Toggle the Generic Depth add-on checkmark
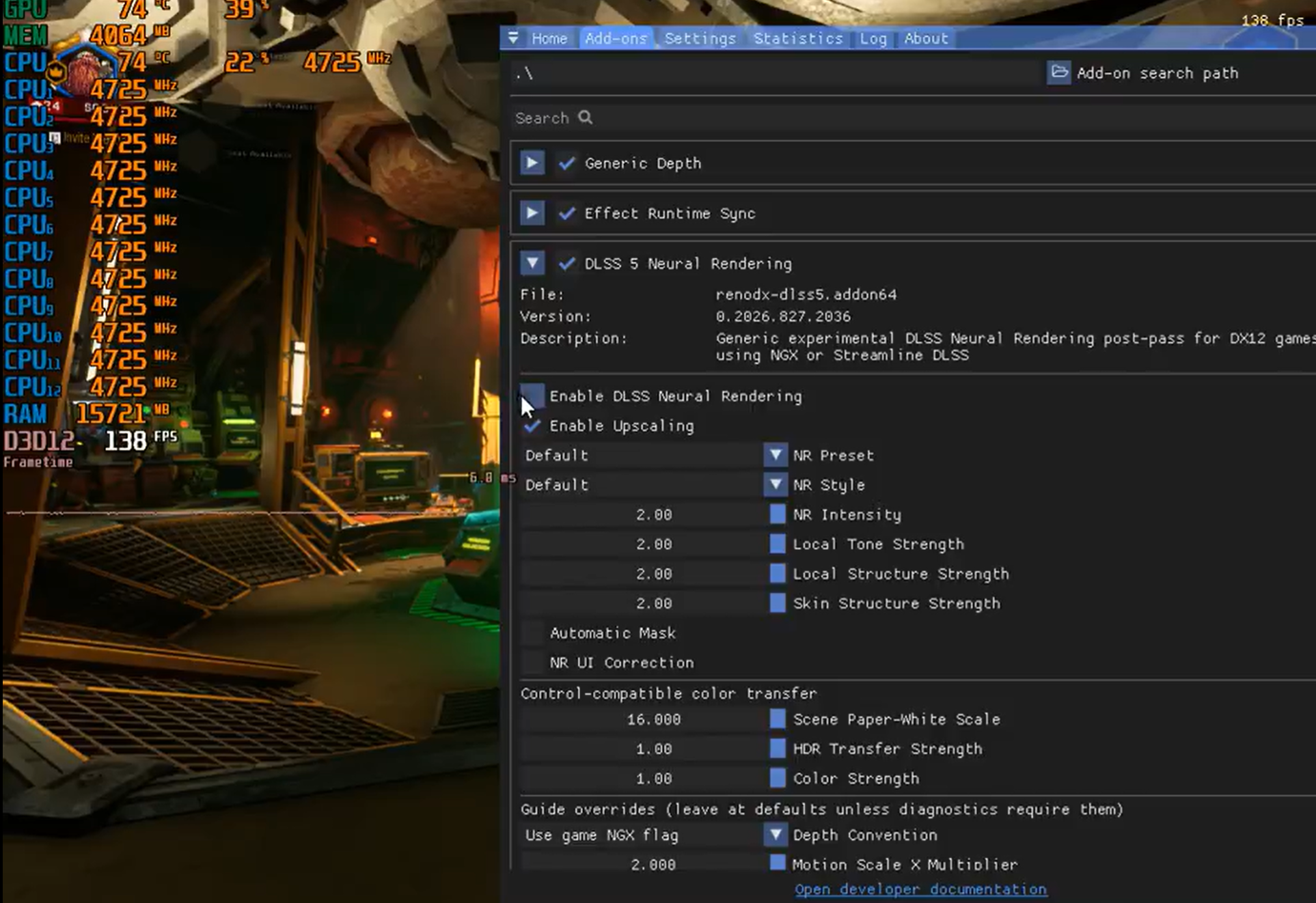The width and height of the screenshot is (1316, 903). [x=566, y=163]
